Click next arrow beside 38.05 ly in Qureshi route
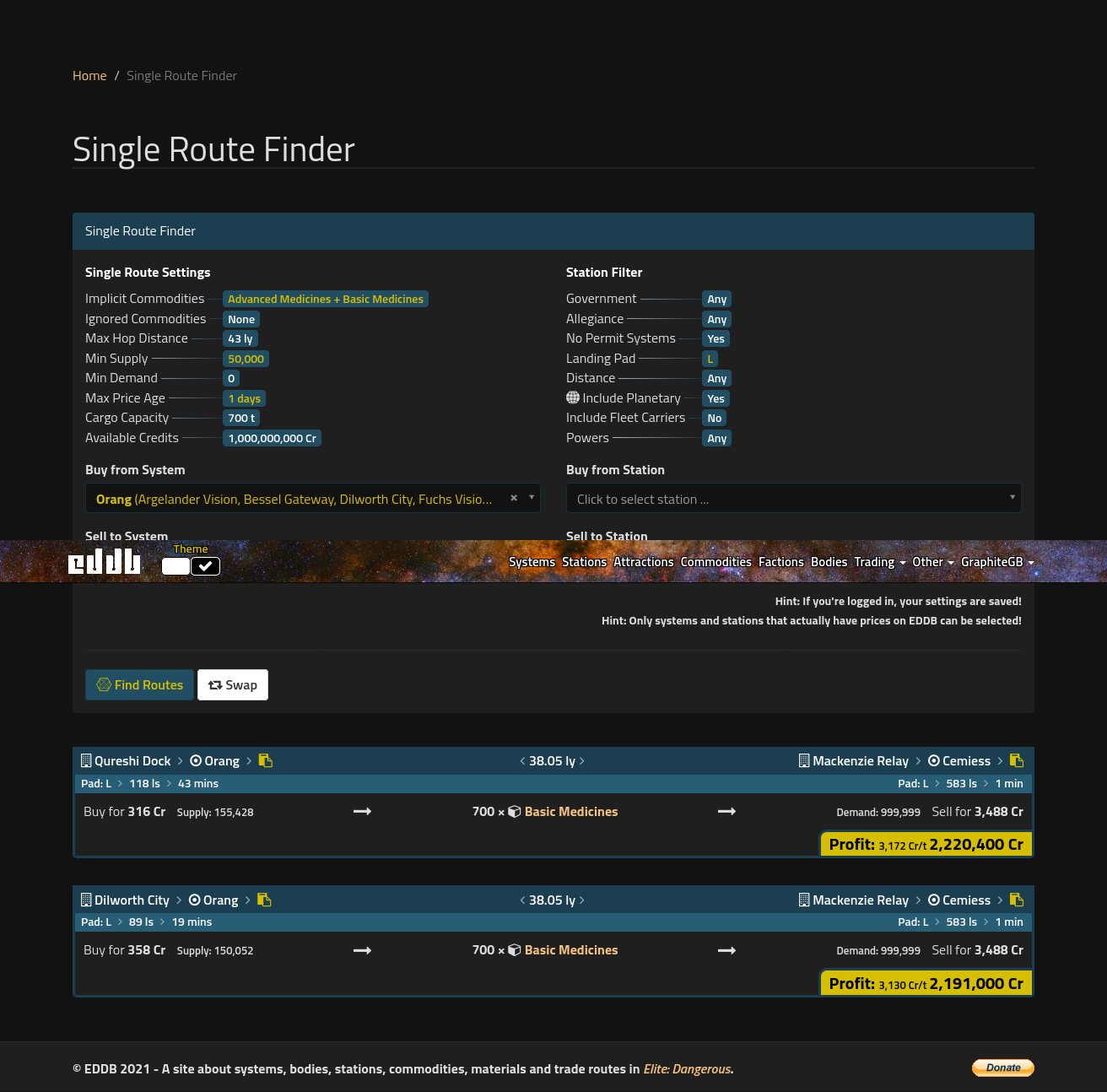1107x1092 pixels. pos(582,760)
